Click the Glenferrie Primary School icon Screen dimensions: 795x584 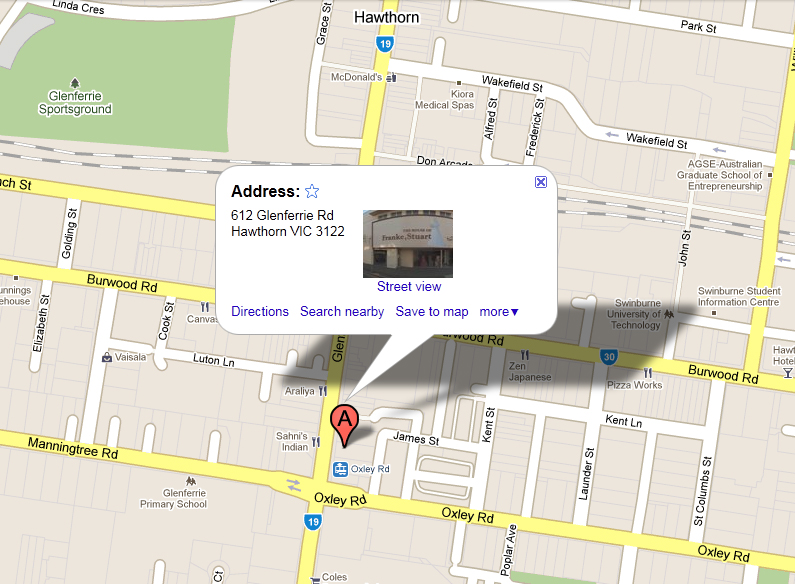[x=191, y=480]
